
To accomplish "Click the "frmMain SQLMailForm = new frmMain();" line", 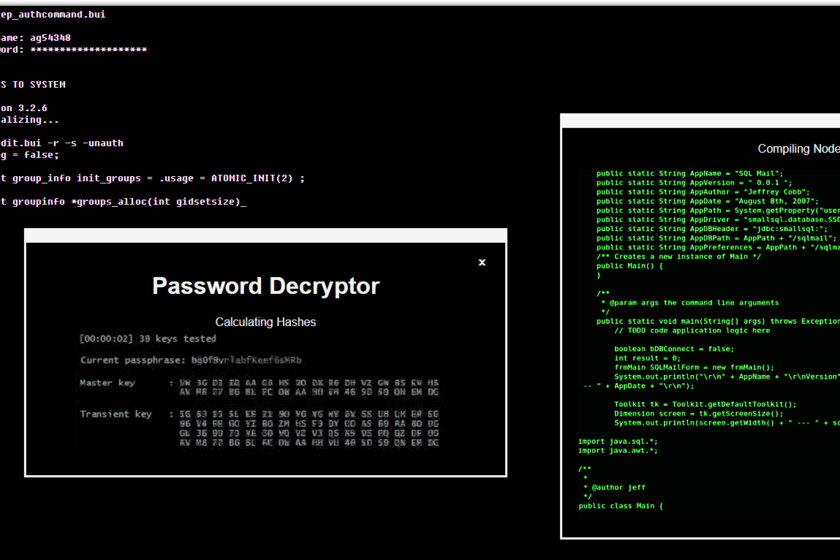I will coord(694,367).
